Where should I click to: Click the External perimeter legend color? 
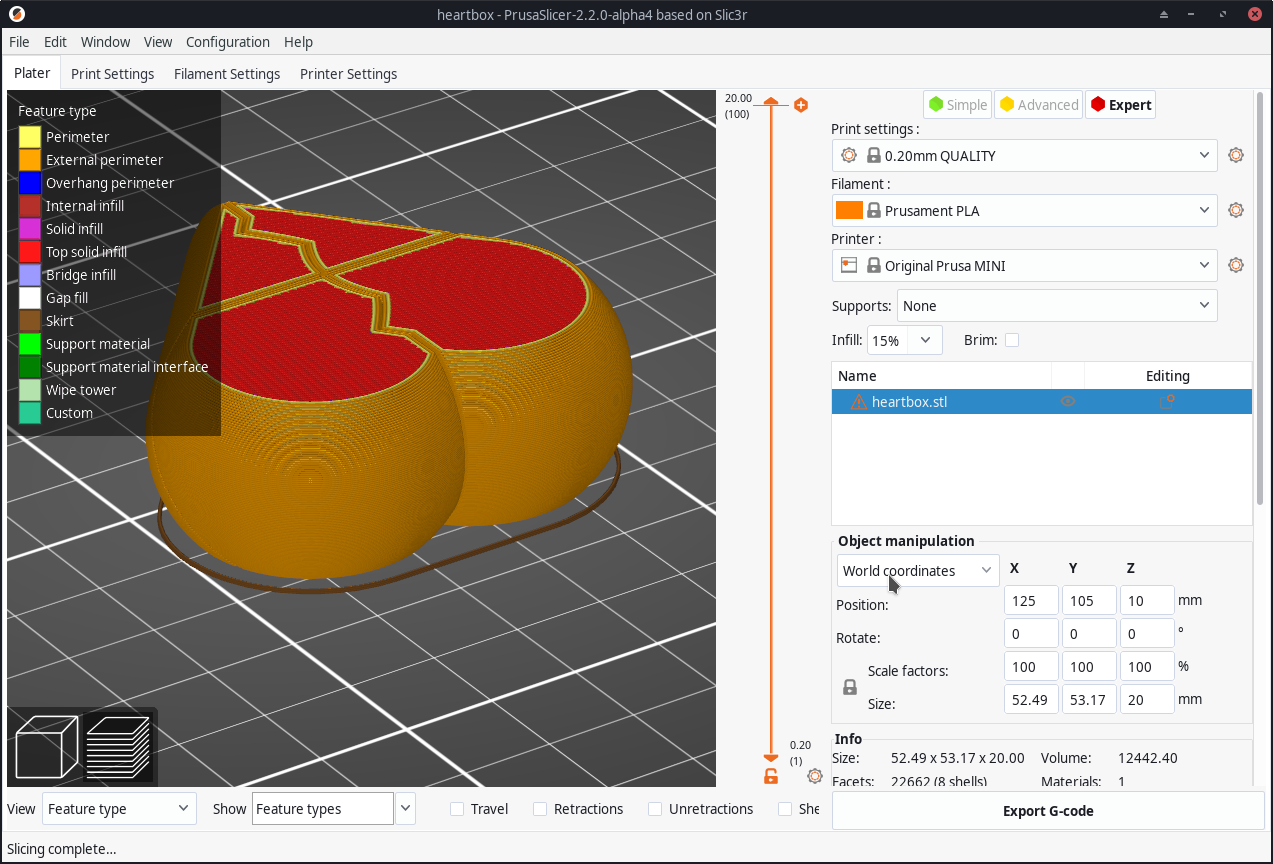(30, 159)
